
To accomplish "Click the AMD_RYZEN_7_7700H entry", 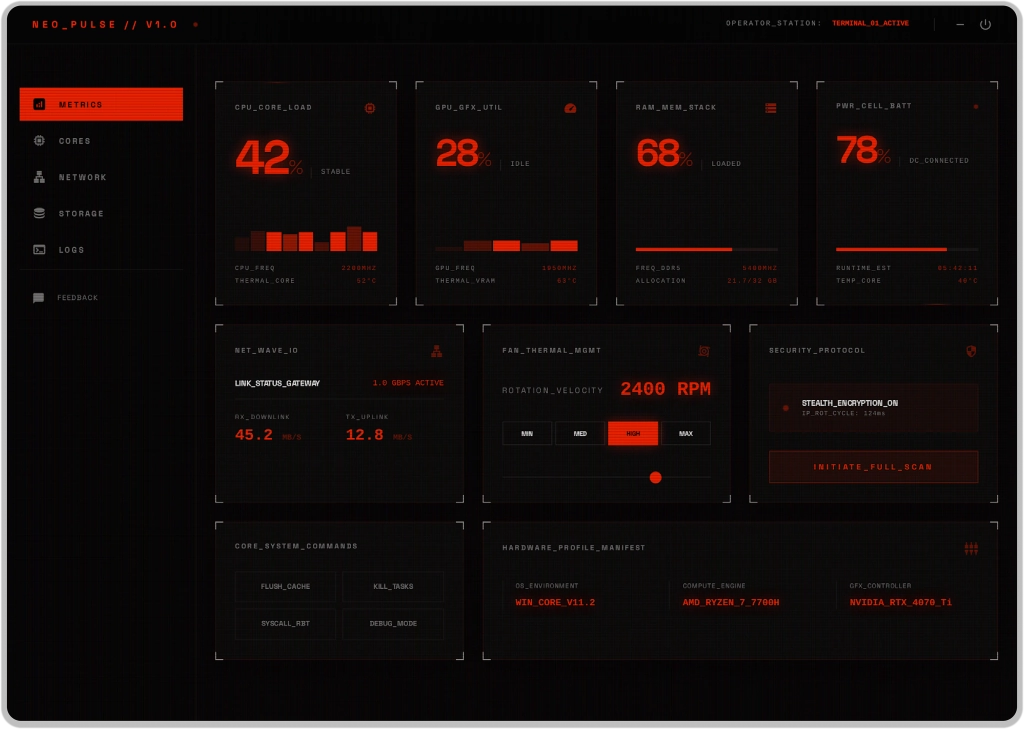I will coord(731,603).
